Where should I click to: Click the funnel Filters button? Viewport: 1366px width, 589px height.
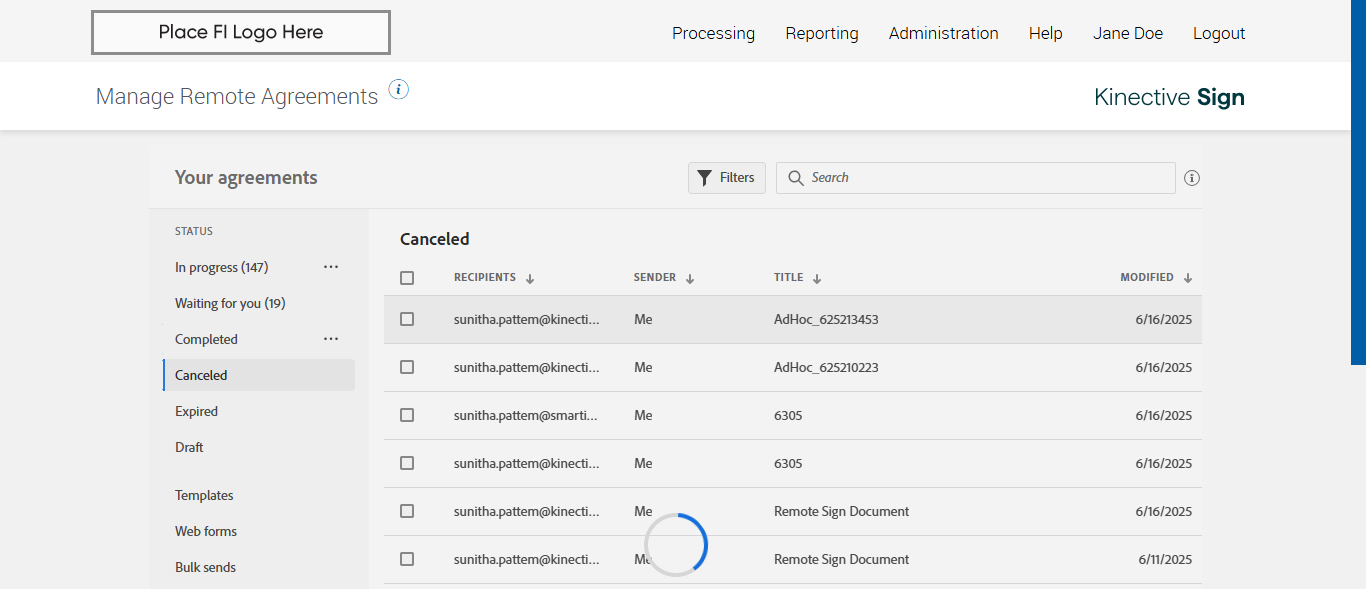727,178
